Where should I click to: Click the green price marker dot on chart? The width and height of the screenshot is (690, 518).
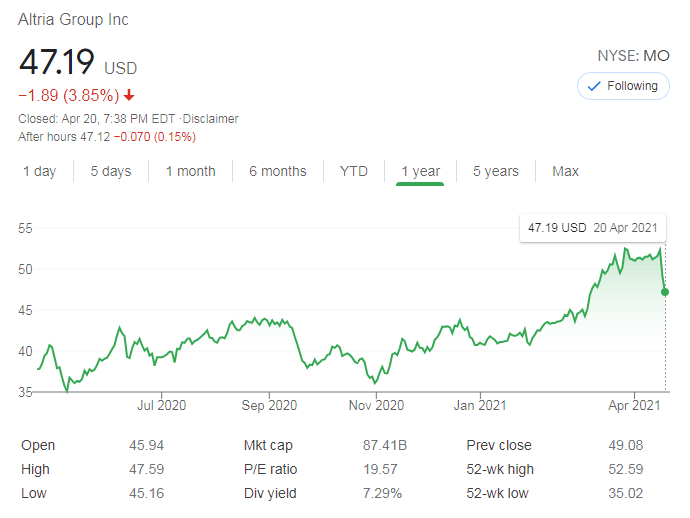(x=665, y=292)
